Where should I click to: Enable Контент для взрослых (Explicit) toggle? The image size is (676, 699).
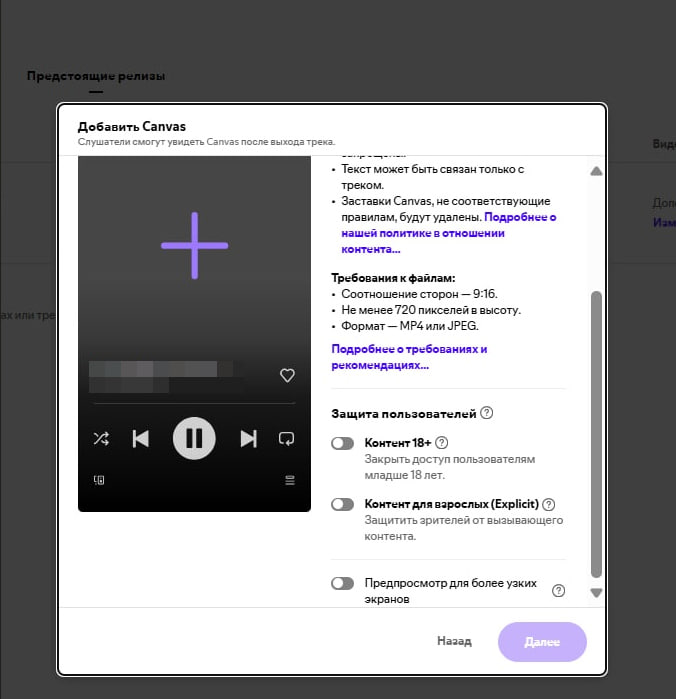click(342, 504)
